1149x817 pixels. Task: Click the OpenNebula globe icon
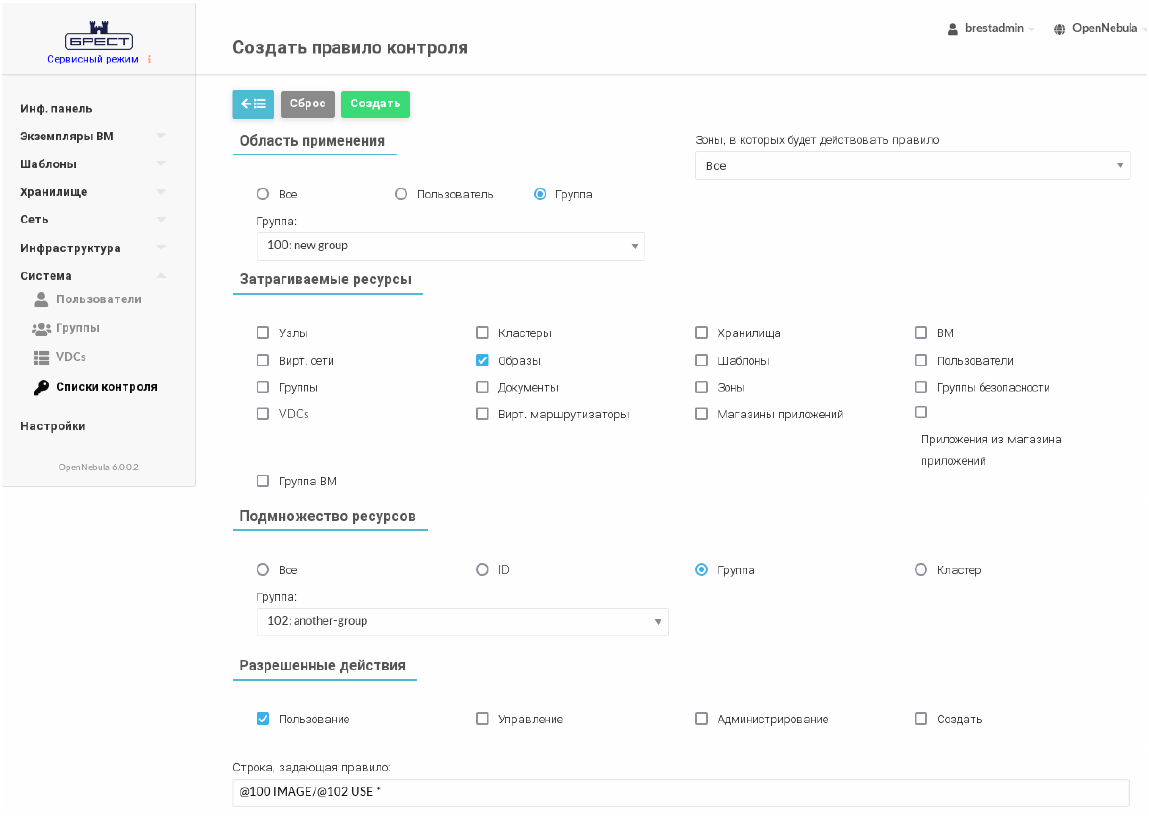[x=1059, y=29]
